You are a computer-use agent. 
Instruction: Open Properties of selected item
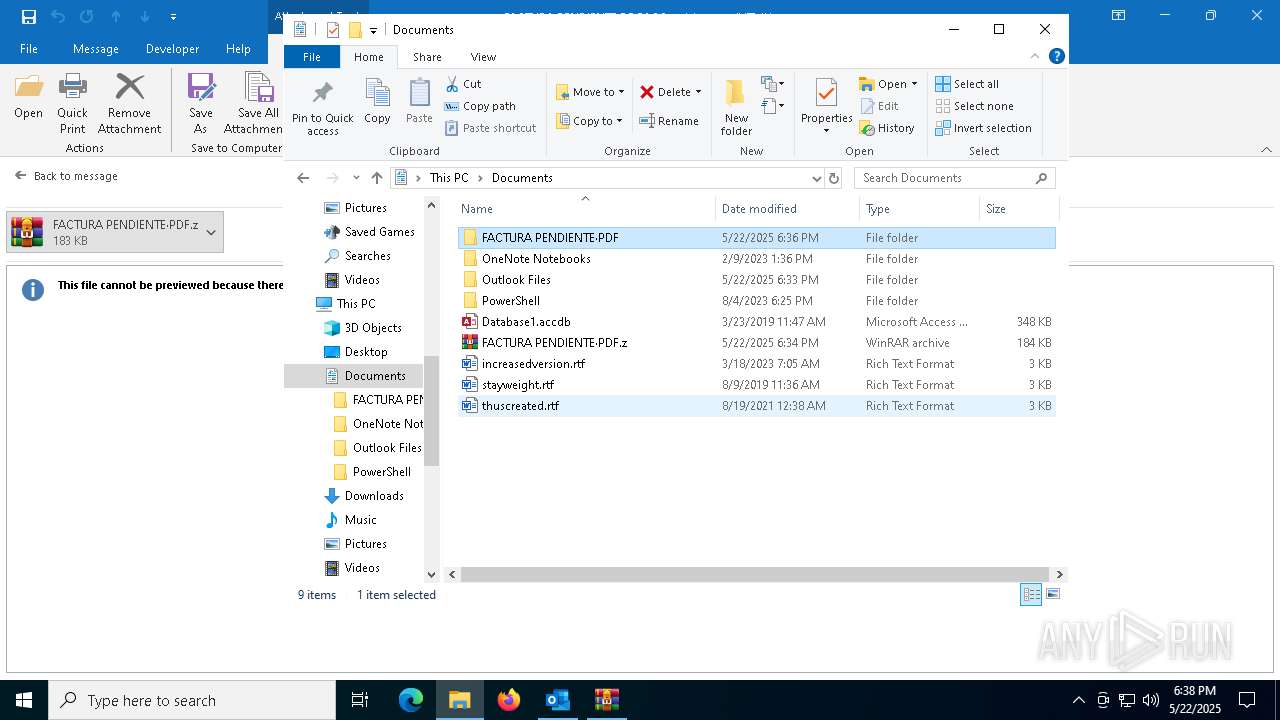826,107
